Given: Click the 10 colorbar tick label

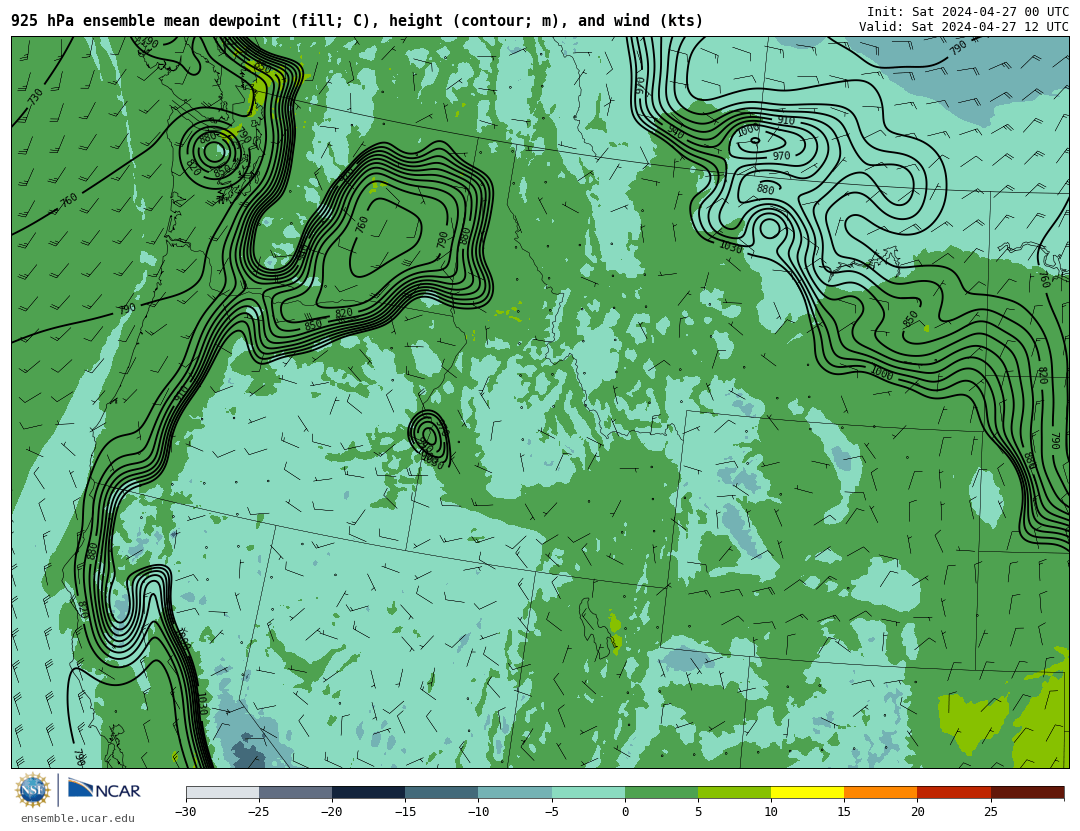Looking at the screenshot, I should pyautogui.click(x=771, y=812).
